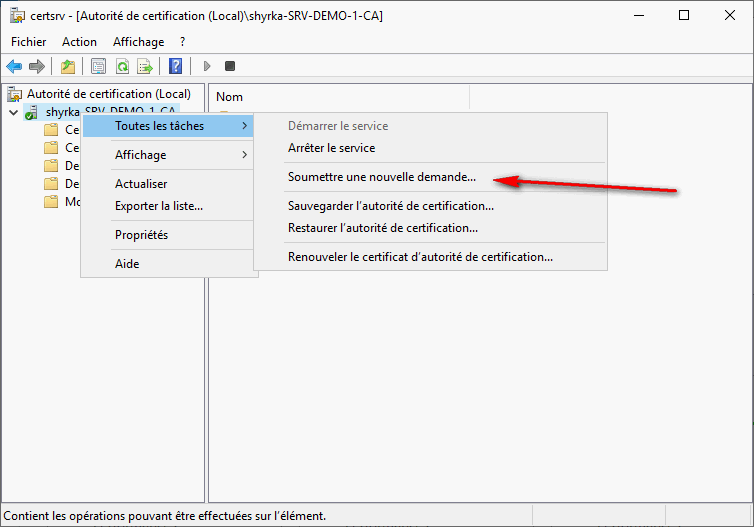Click the Export list toolbar icon
The height and width of the screenshot is (527, 754).
point(145,66)
